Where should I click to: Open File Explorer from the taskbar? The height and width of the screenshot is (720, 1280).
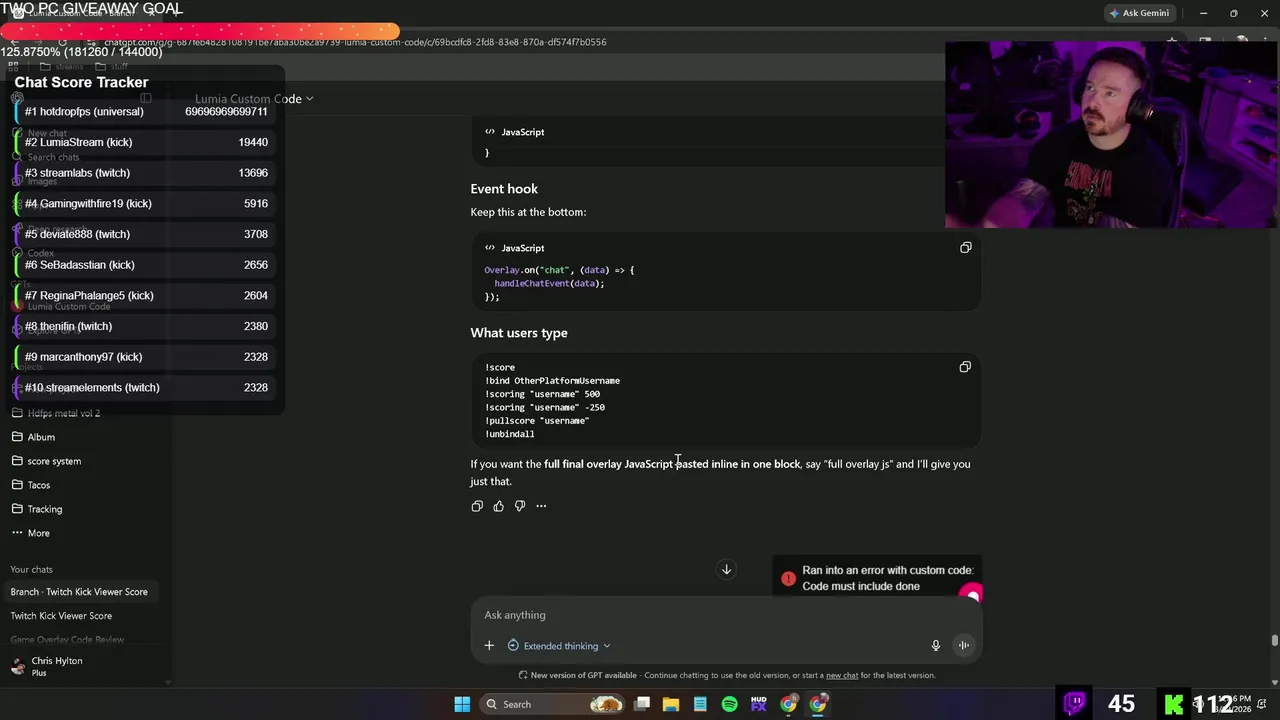(671, 704)
